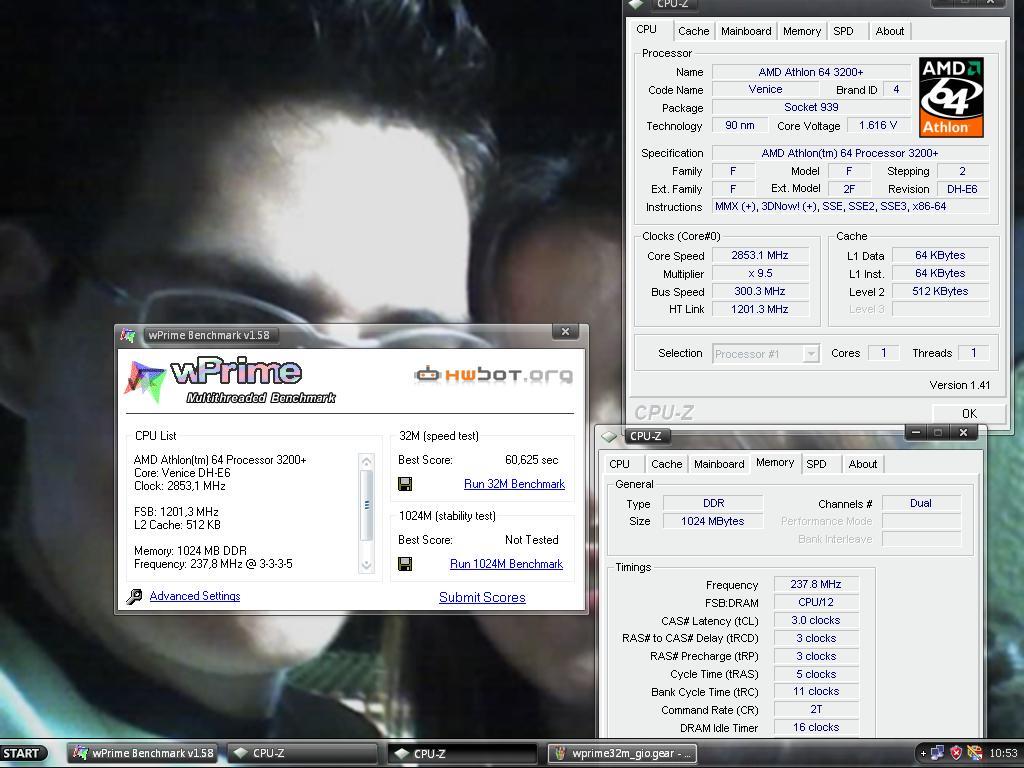This screenshot has width=1024, height=768.
Task: Open About tab in lower CPU-Z
Action: click(863, 464)
